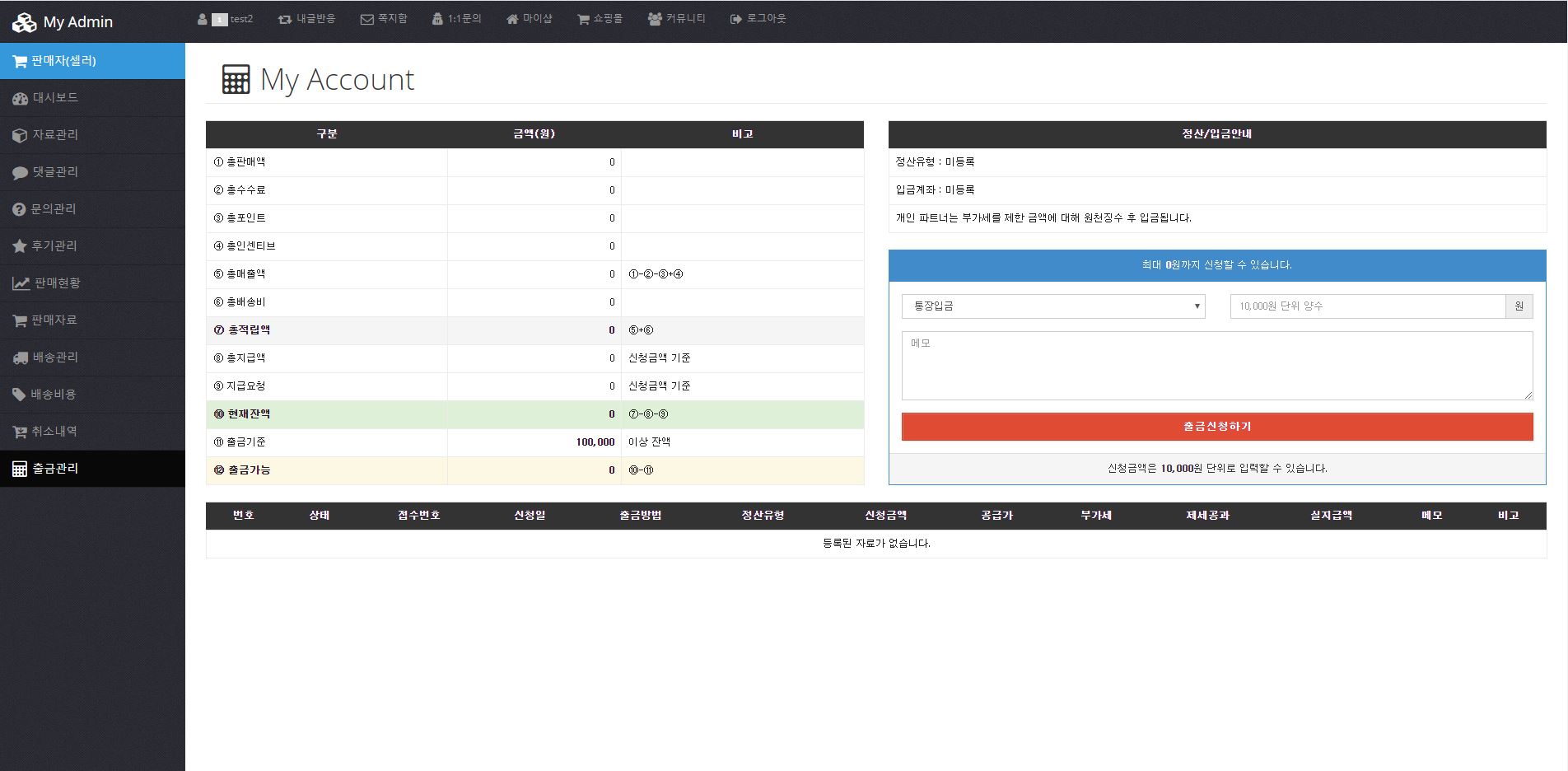1568x771 pixels.
Task: Click the cube icon beside 자료관리
Action: point(20,136)
